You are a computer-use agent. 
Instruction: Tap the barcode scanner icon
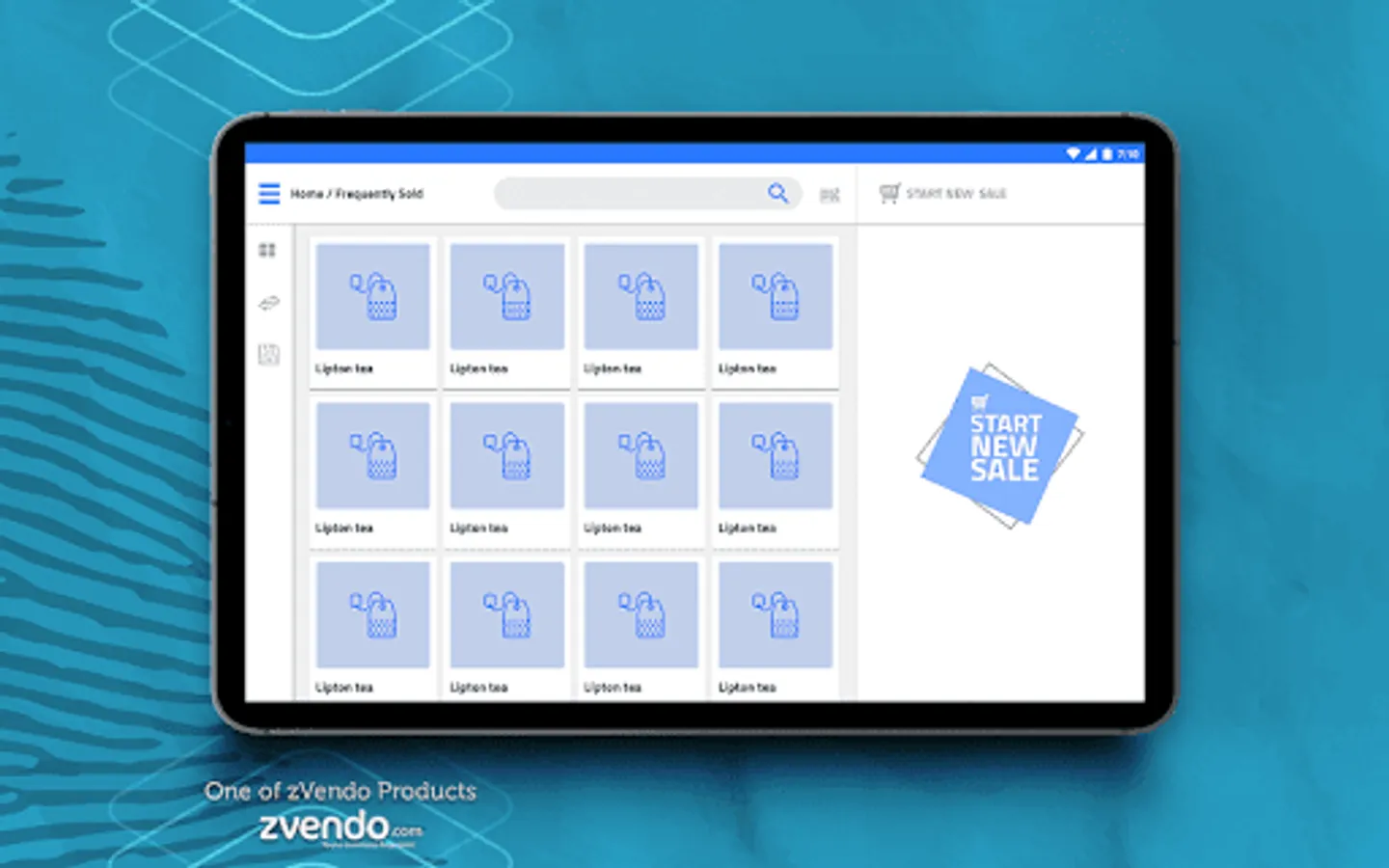(x=830, y=195)
